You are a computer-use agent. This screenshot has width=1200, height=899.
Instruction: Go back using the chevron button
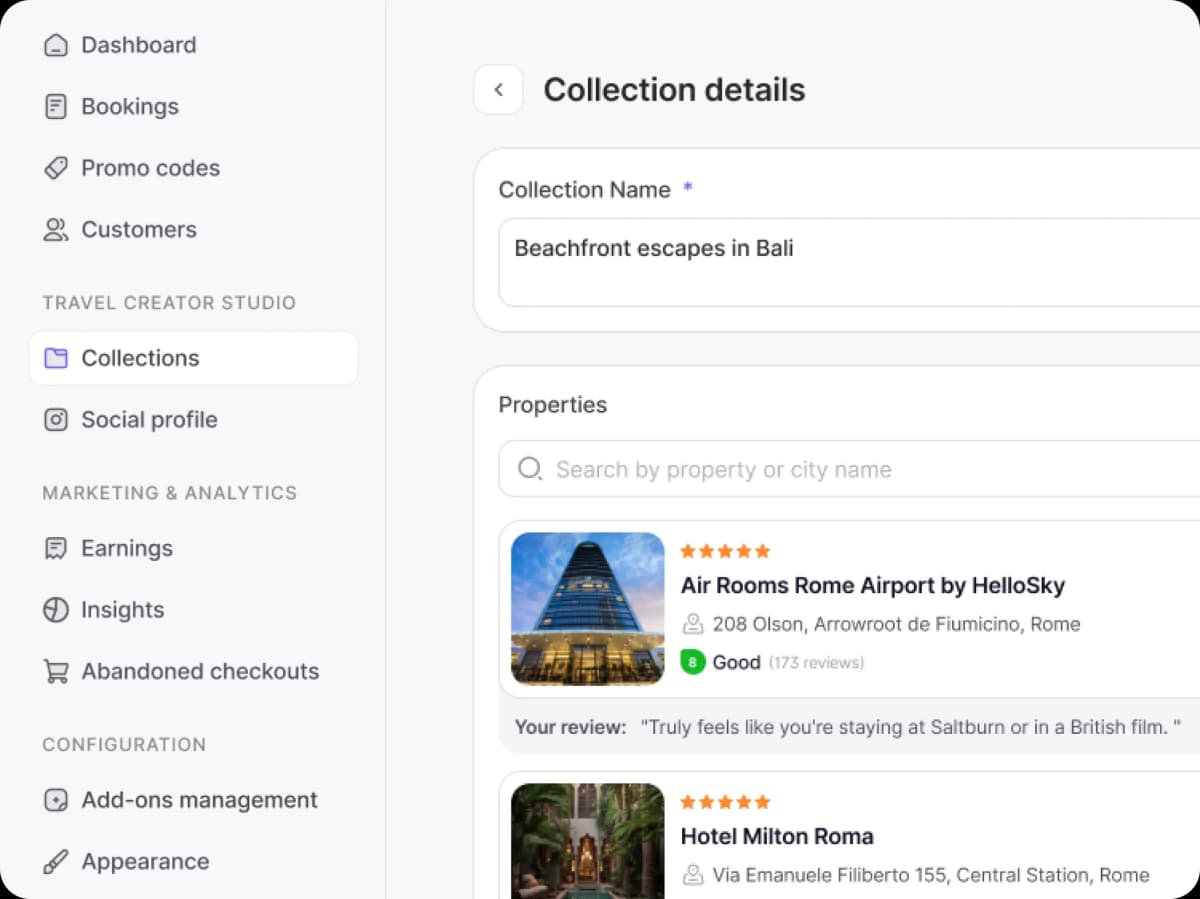tap(498, 90)
